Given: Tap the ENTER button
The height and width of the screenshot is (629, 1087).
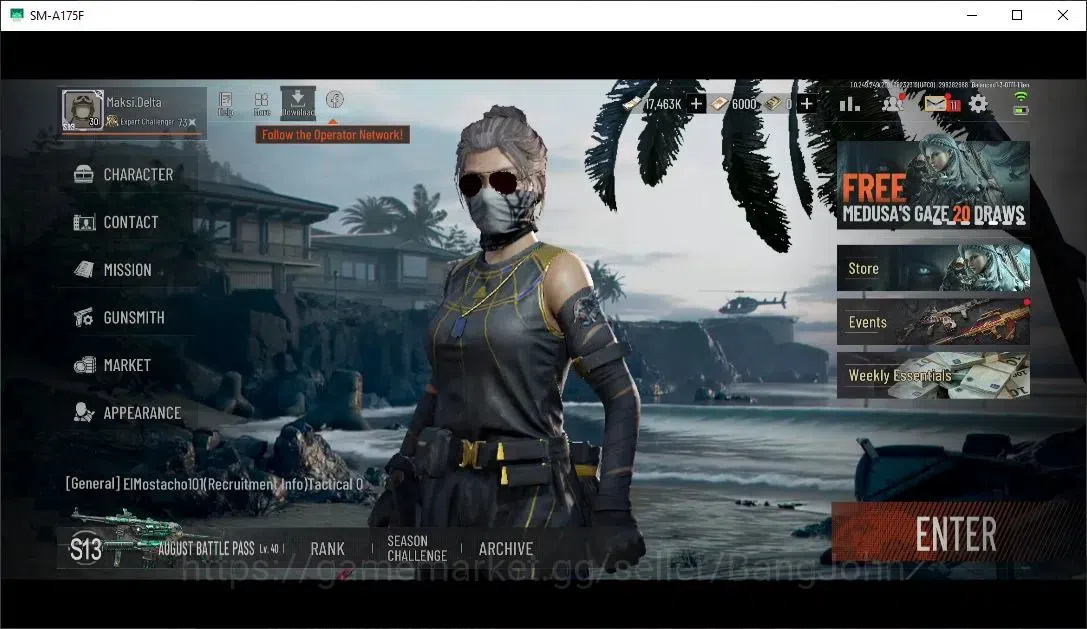Looking at the screenshot, I should point(955,534).
